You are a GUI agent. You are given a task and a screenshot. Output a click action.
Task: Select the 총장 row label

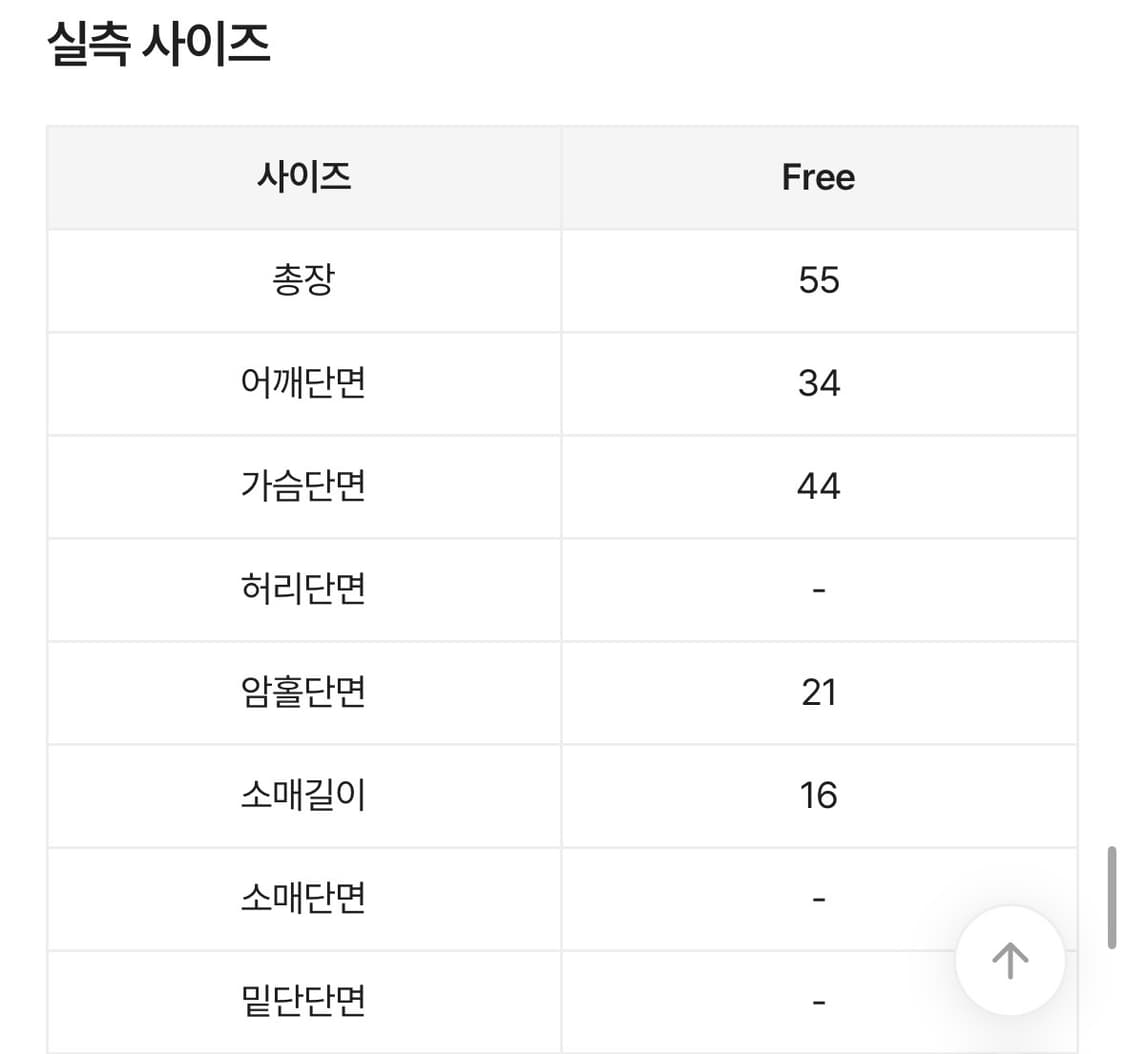pos(302,280)
